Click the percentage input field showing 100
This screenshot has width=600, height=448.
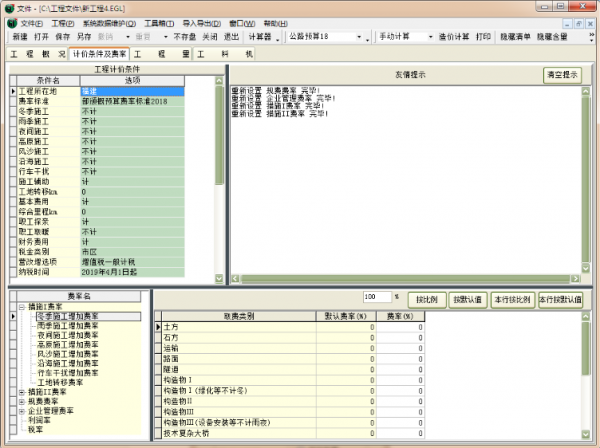[x=377, y=297]
